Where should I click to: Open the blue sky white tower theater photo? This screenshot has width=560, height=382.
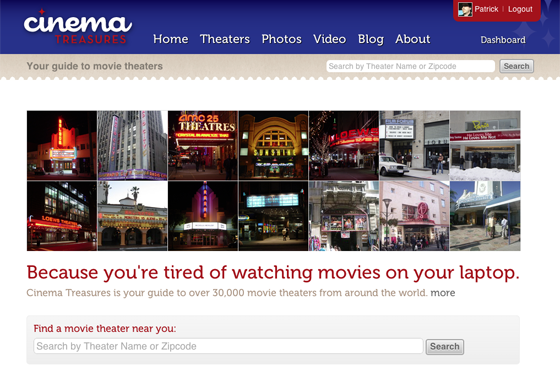click(485, 216)
